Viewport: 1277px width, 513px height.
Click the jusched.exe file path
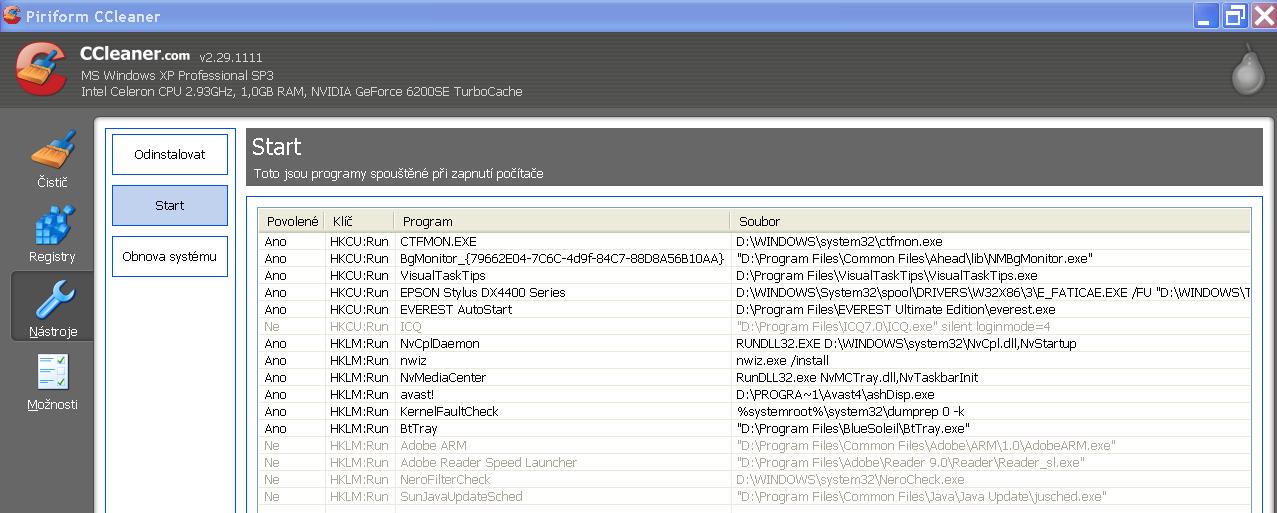921,496
